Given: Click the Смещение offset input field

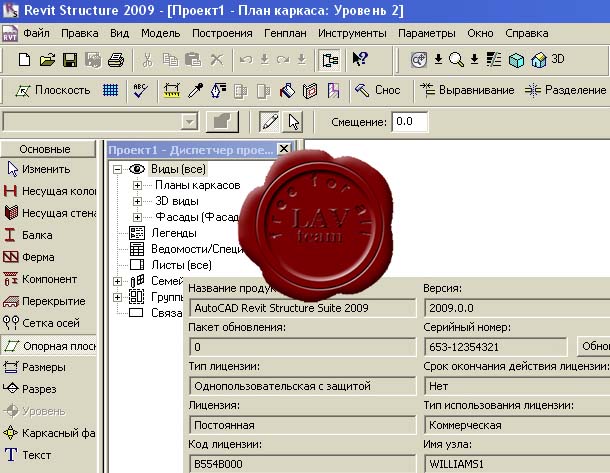Looking at the screenshot, I should 410,122.
